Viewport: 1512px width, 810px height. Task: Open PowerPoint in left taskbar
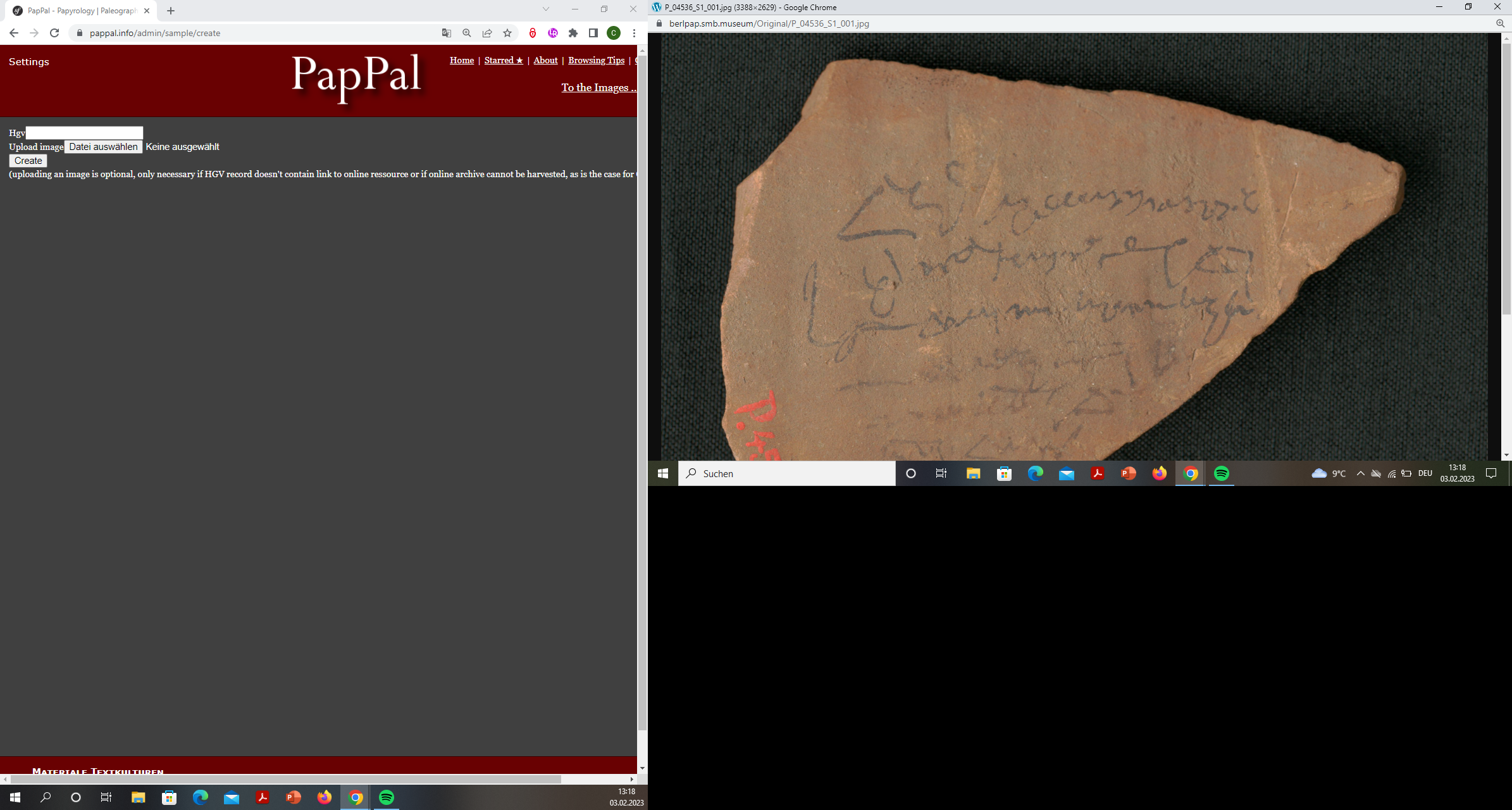tap(293, 797)
